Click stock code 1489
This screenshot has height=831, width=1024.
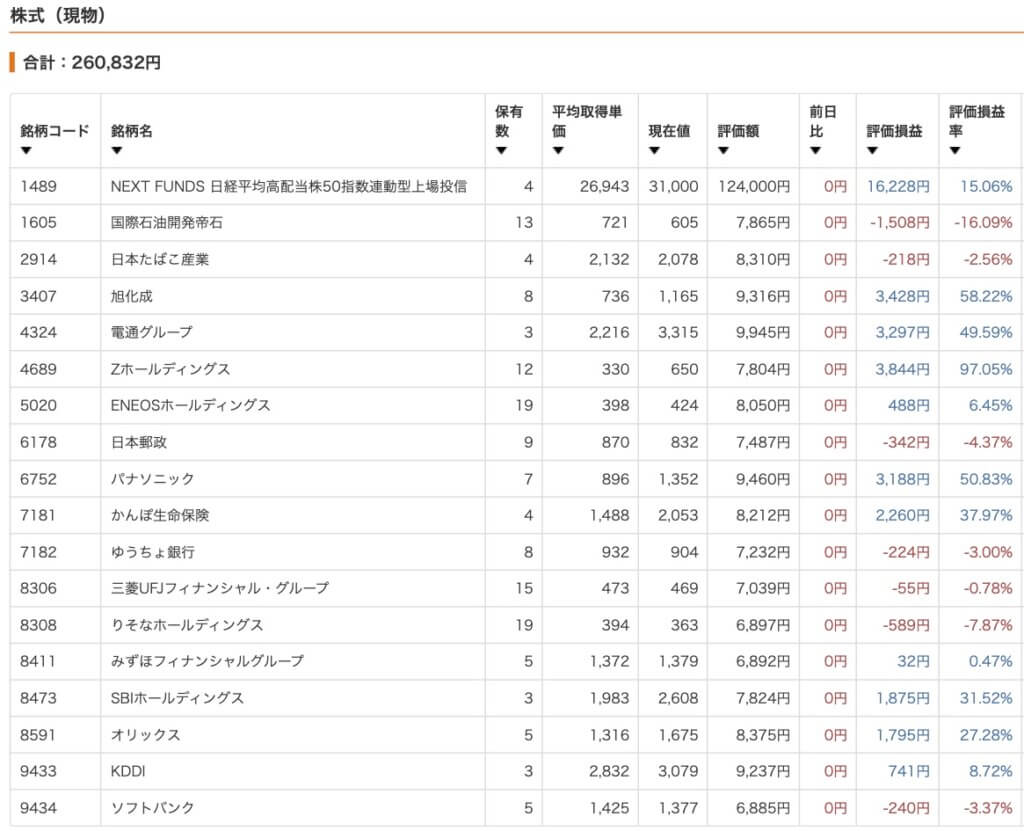tap(38, 186)
